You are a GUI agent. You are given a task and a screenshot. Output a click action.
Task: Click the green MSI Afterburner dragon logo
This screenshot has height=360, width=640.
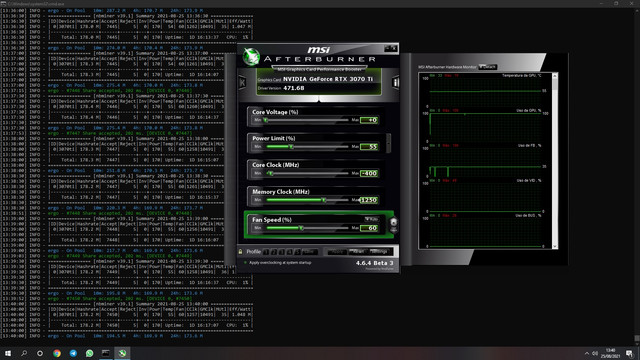[251, 56]
